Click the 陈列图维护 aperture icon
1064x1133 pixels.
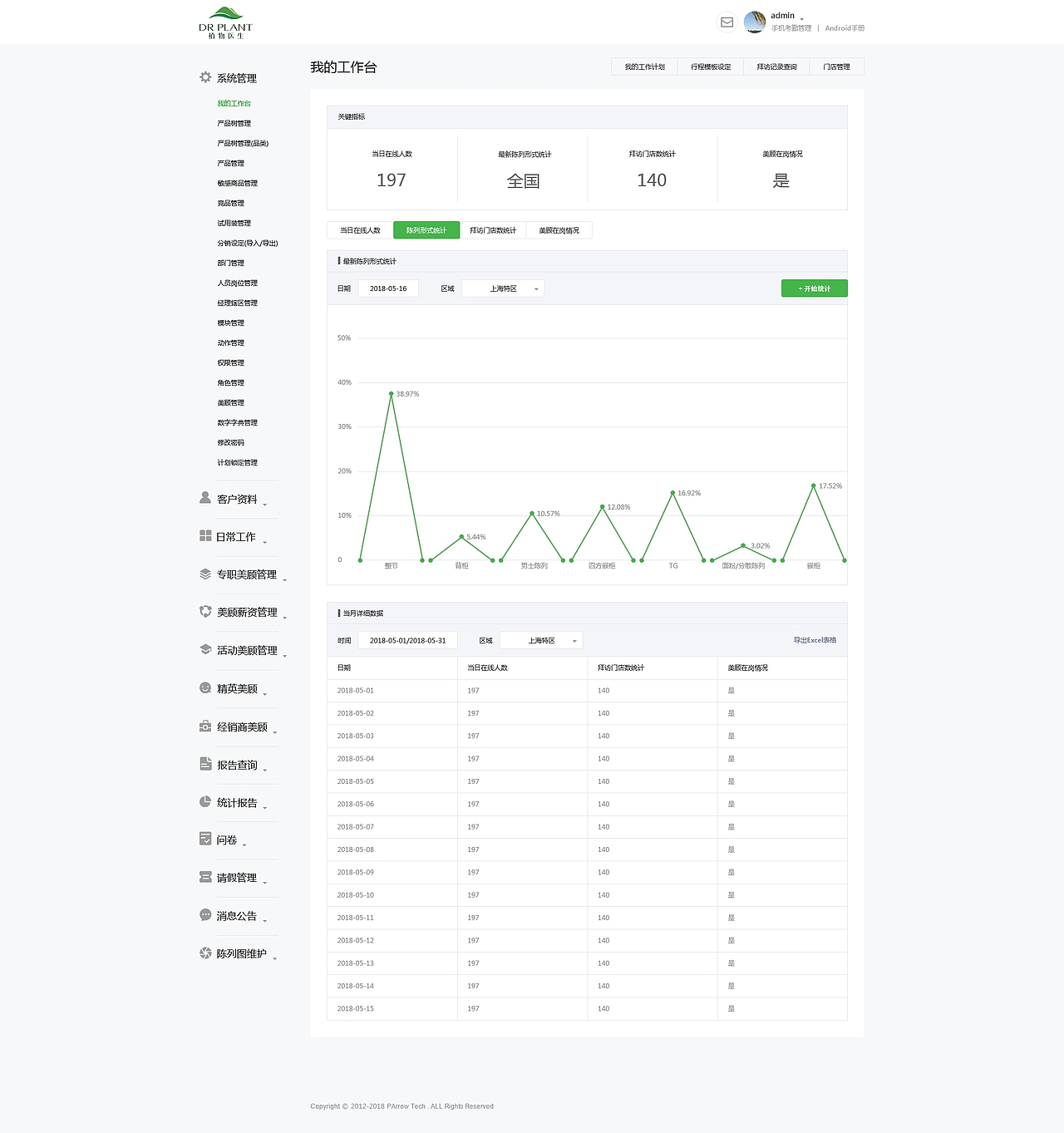pos(205,953)
